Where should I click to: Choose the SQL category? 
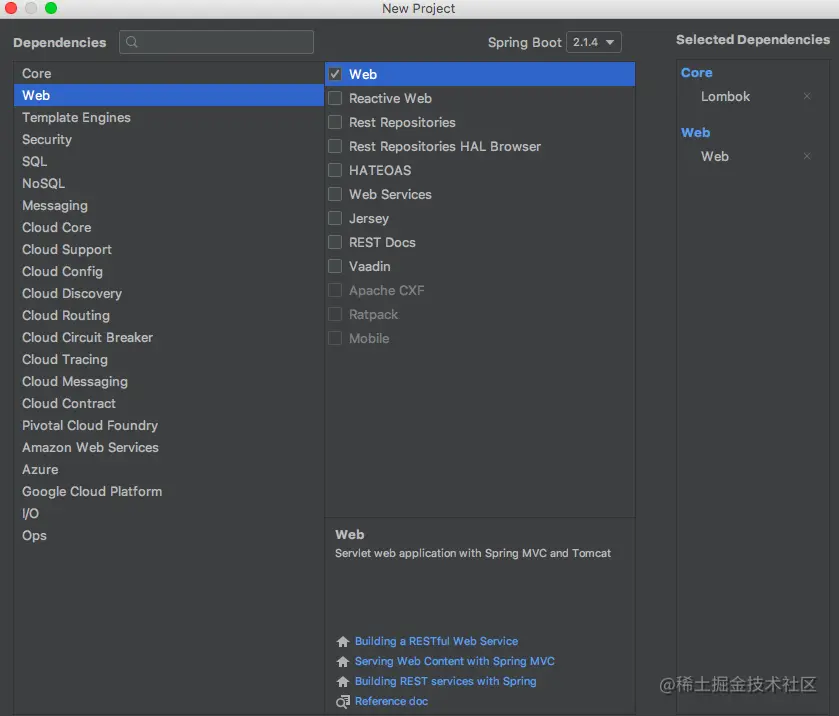click(169, 161)
